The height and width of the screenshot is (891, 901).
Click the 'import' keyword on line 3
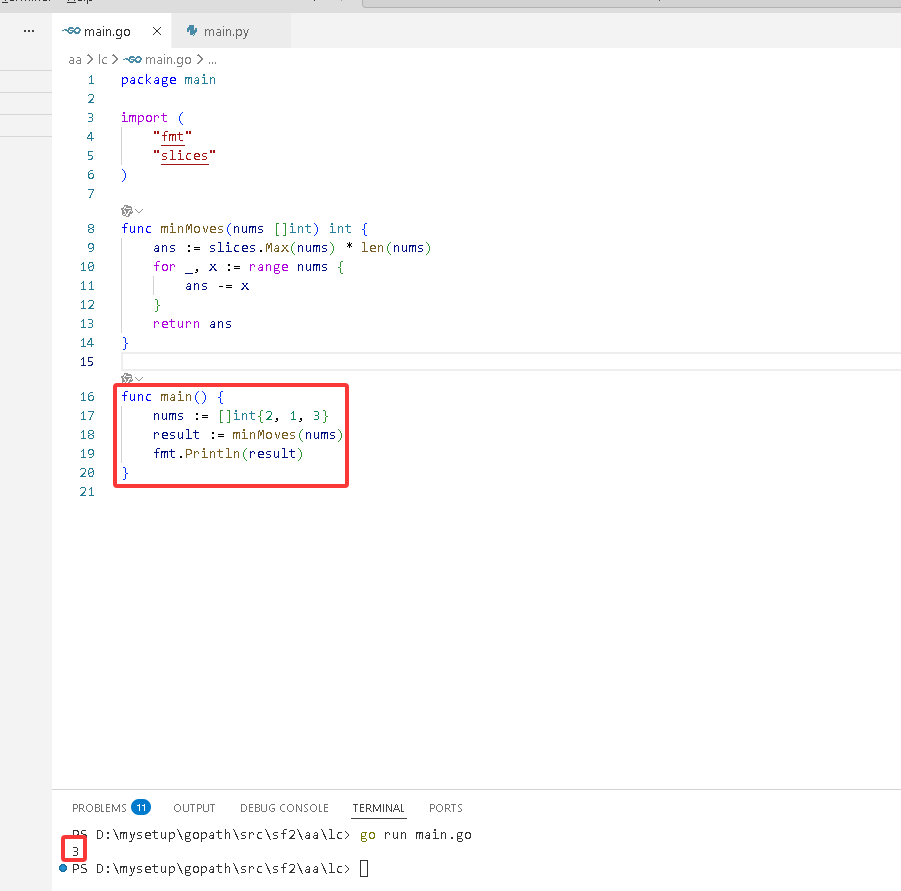[x=144, y=118]
